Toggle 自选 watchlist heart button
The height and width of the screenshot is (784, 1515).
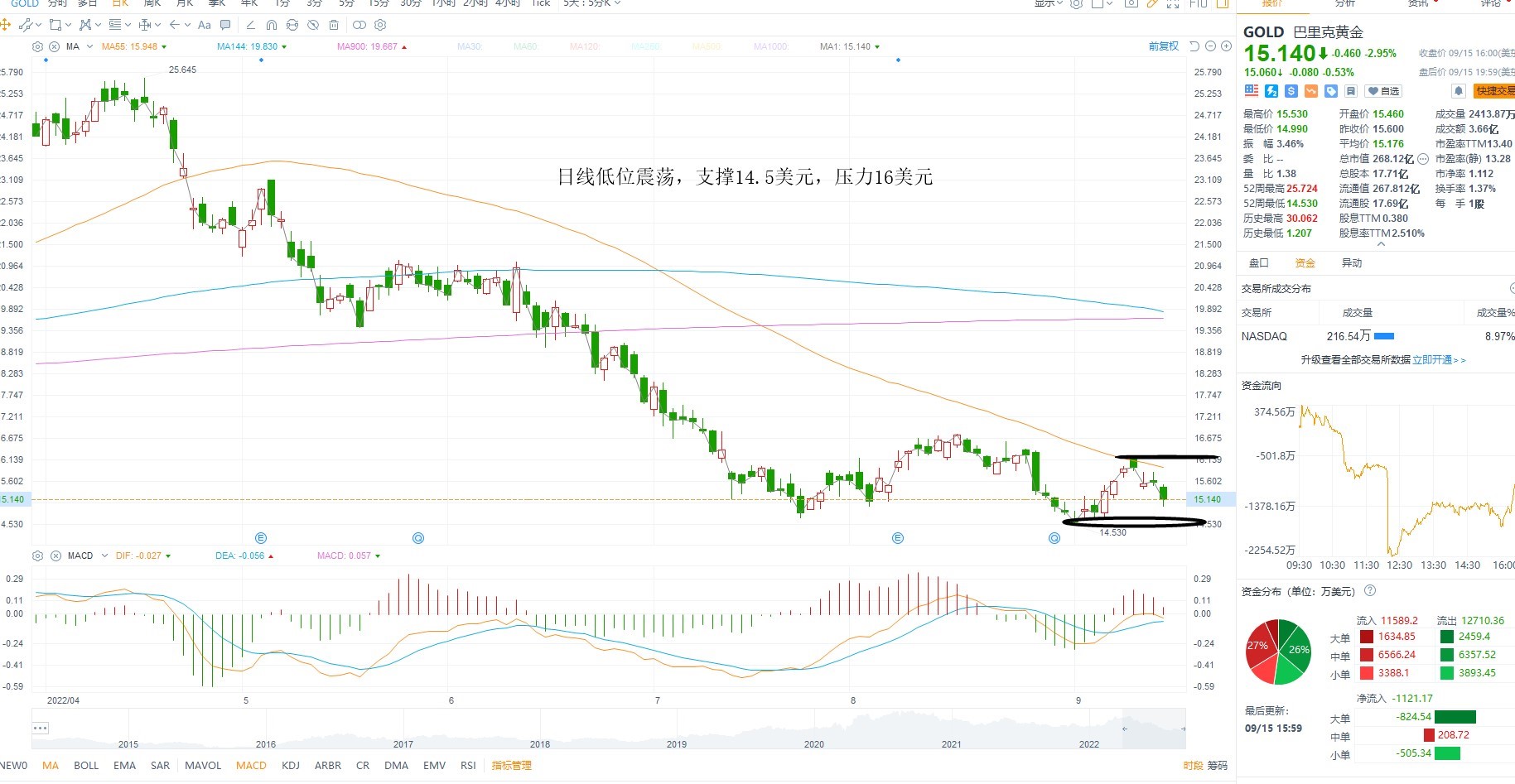pos(1382,91)
